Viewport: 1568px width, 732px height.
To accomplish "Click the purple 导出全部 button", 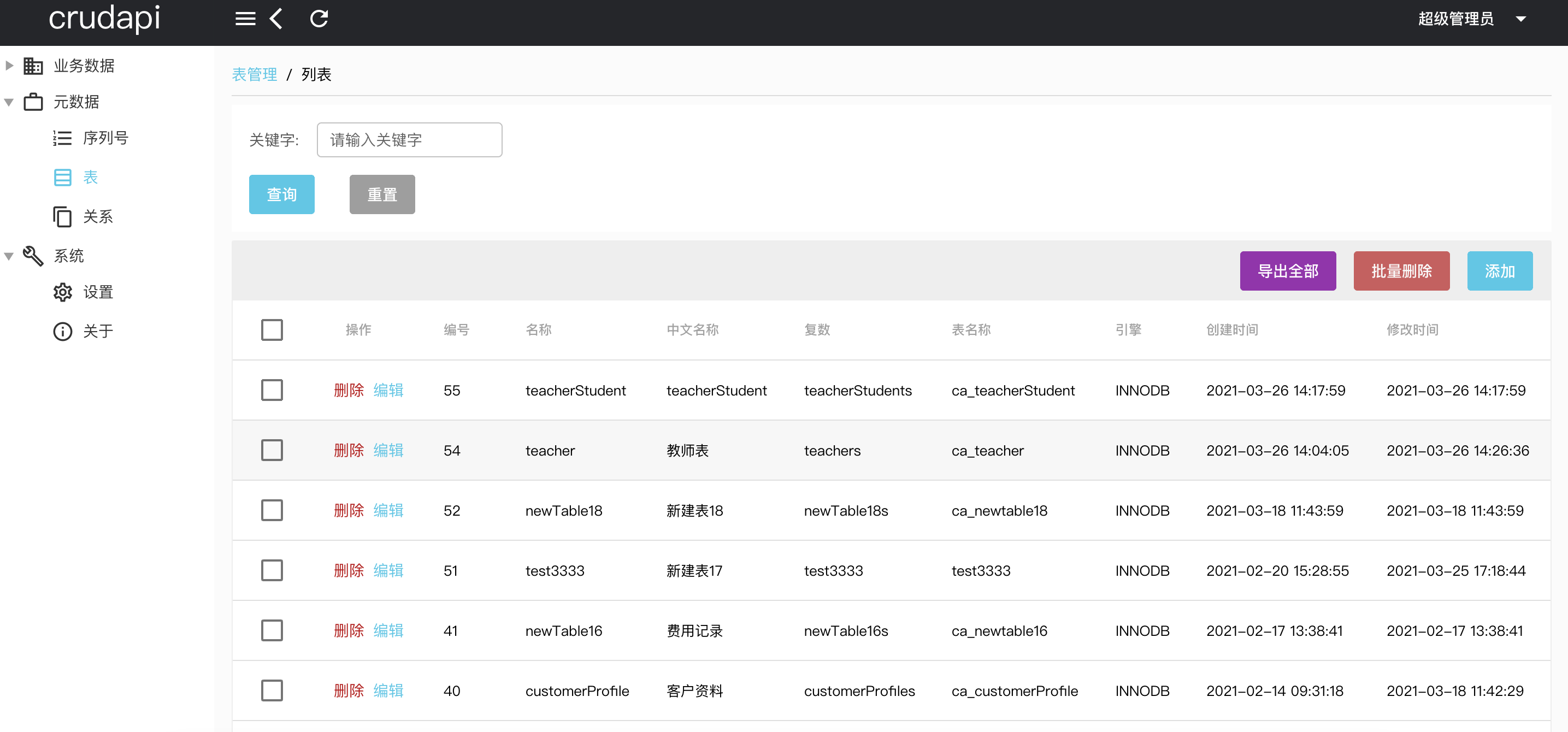I will point(1287,271).
